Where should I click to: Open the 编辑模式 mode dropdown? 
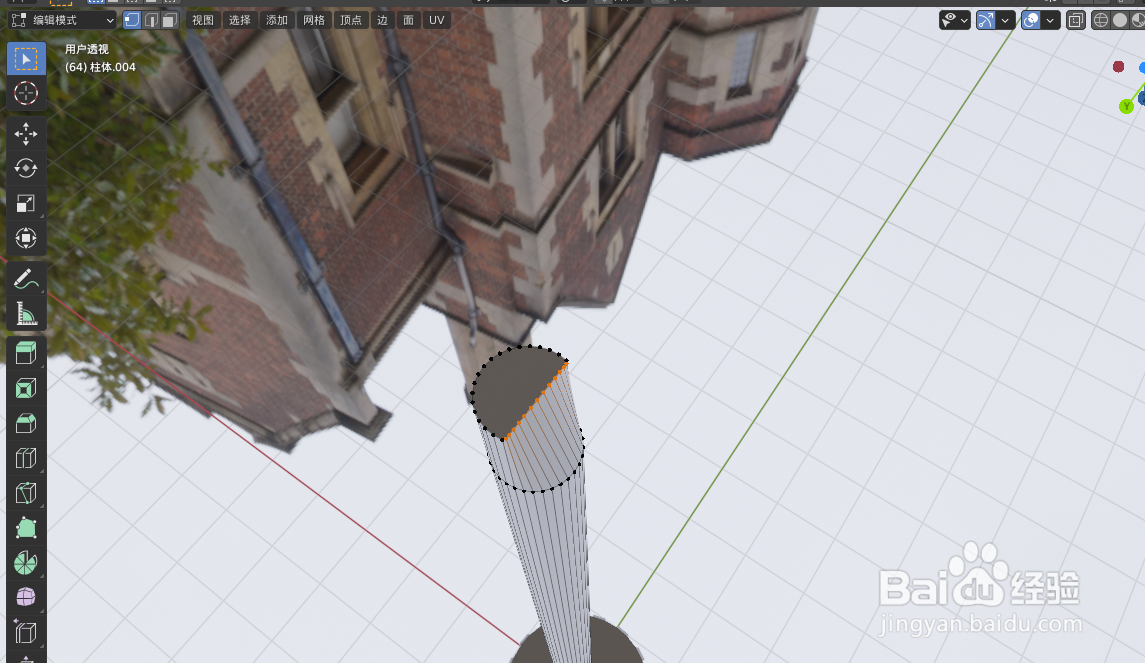pos(63,20)
